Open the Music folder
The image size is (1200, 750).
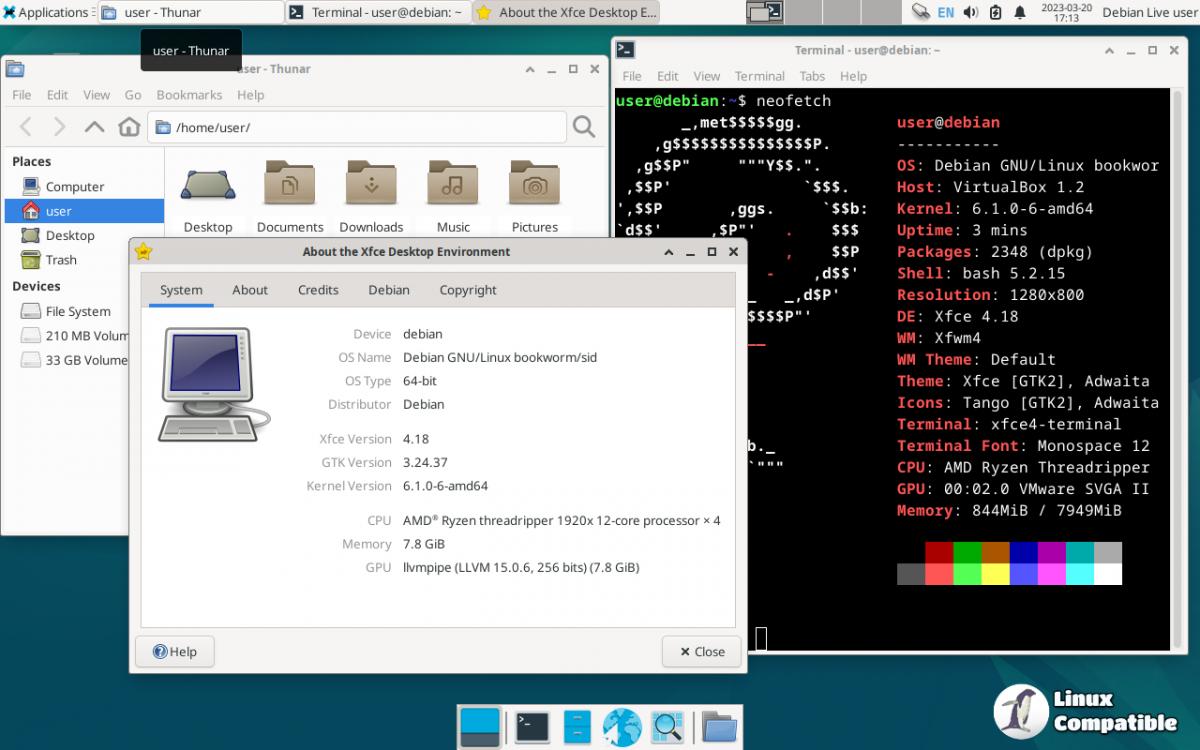(453, 185)
